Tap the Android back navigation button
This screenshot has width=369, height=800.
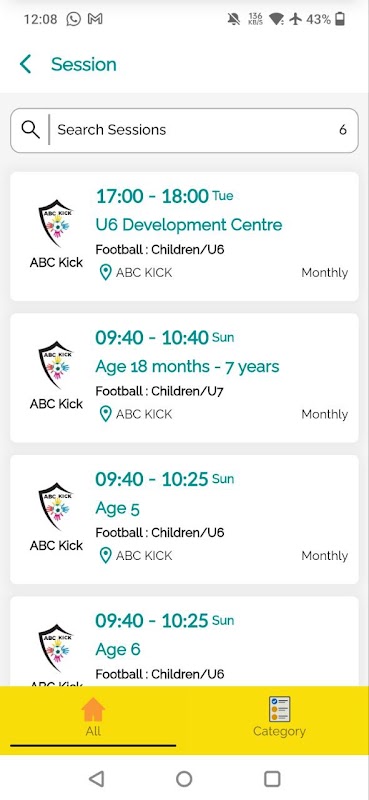click(x=96, y=779)
